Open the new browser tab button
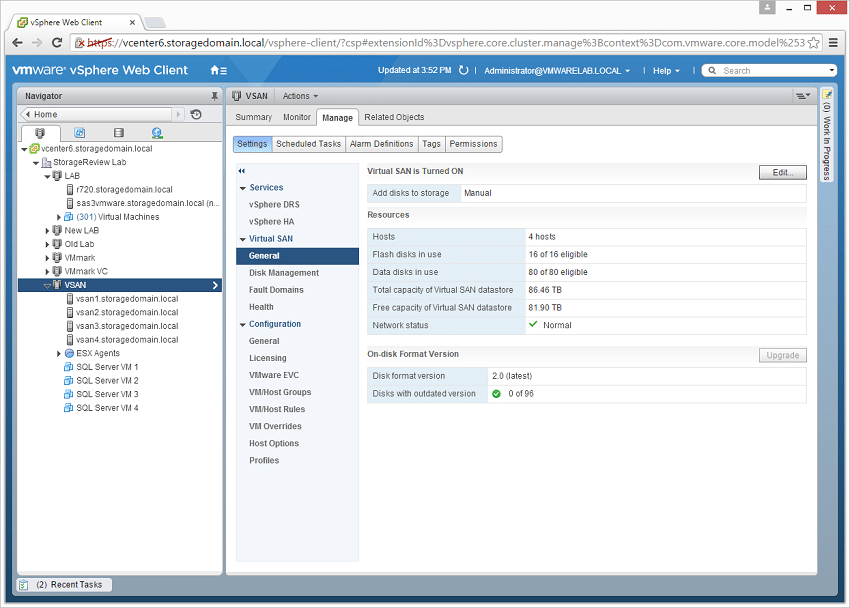The height and width of the screenshot is (608, 850). point(154,22)
